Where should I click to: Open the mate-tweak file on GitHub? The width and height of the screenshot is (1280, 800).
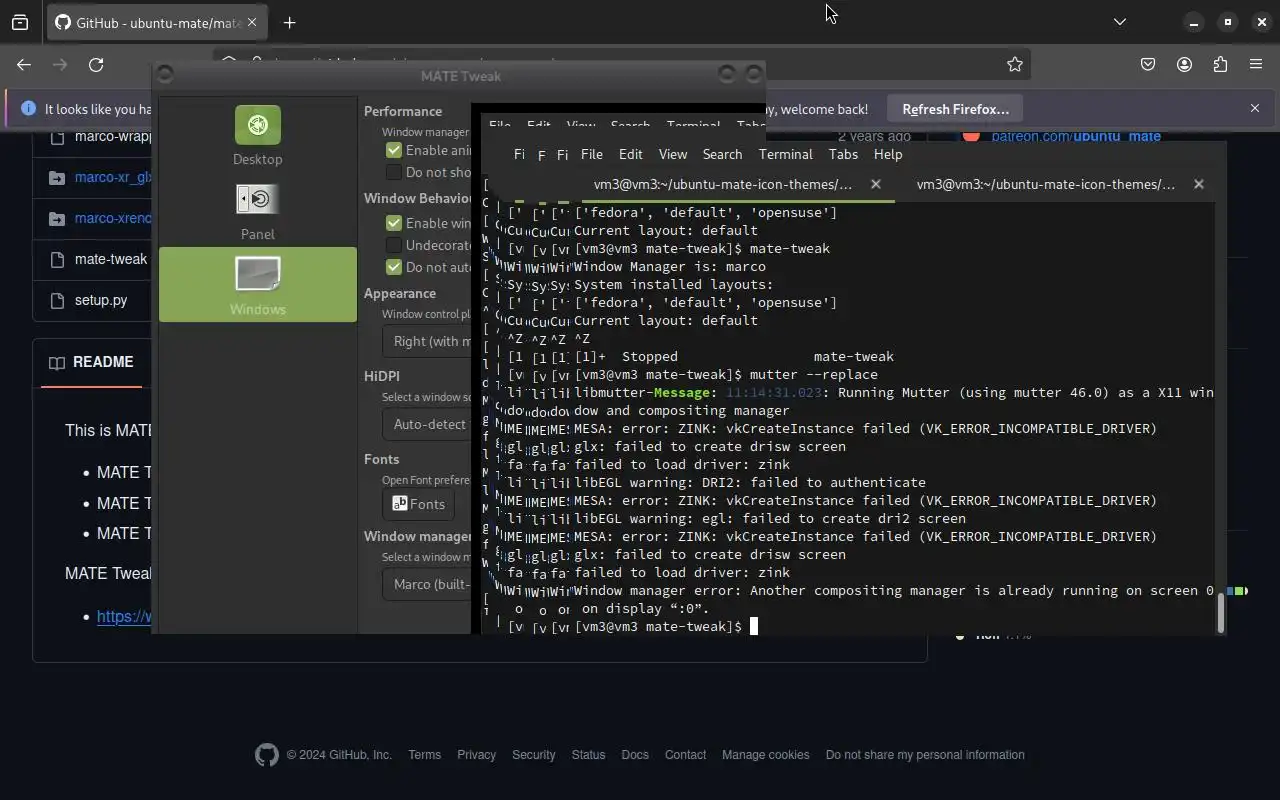(111, 259)
